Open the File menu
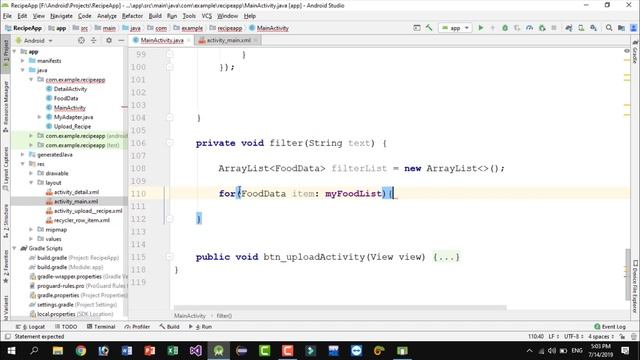640x360 pixels. [x=7, y=16]
